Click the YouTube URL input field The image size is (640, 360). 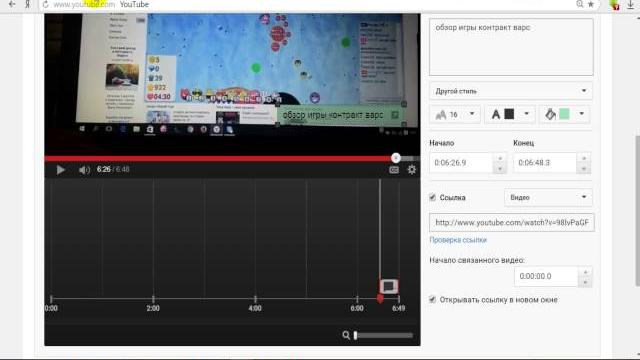coord(512,222)
